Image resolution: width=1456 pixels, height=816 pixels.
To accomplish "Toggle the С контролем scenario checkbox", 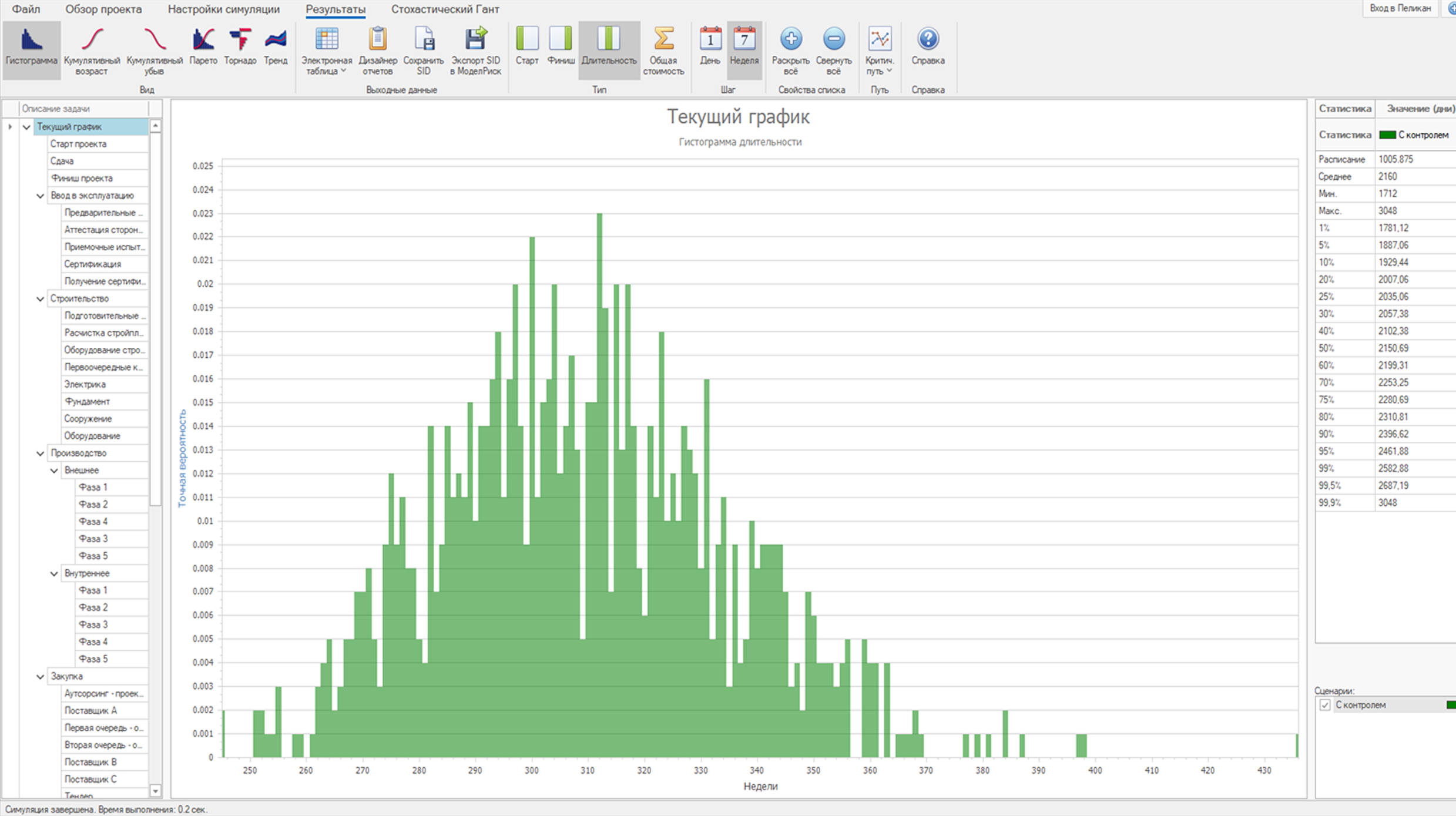I will (x=1324, y=705).
